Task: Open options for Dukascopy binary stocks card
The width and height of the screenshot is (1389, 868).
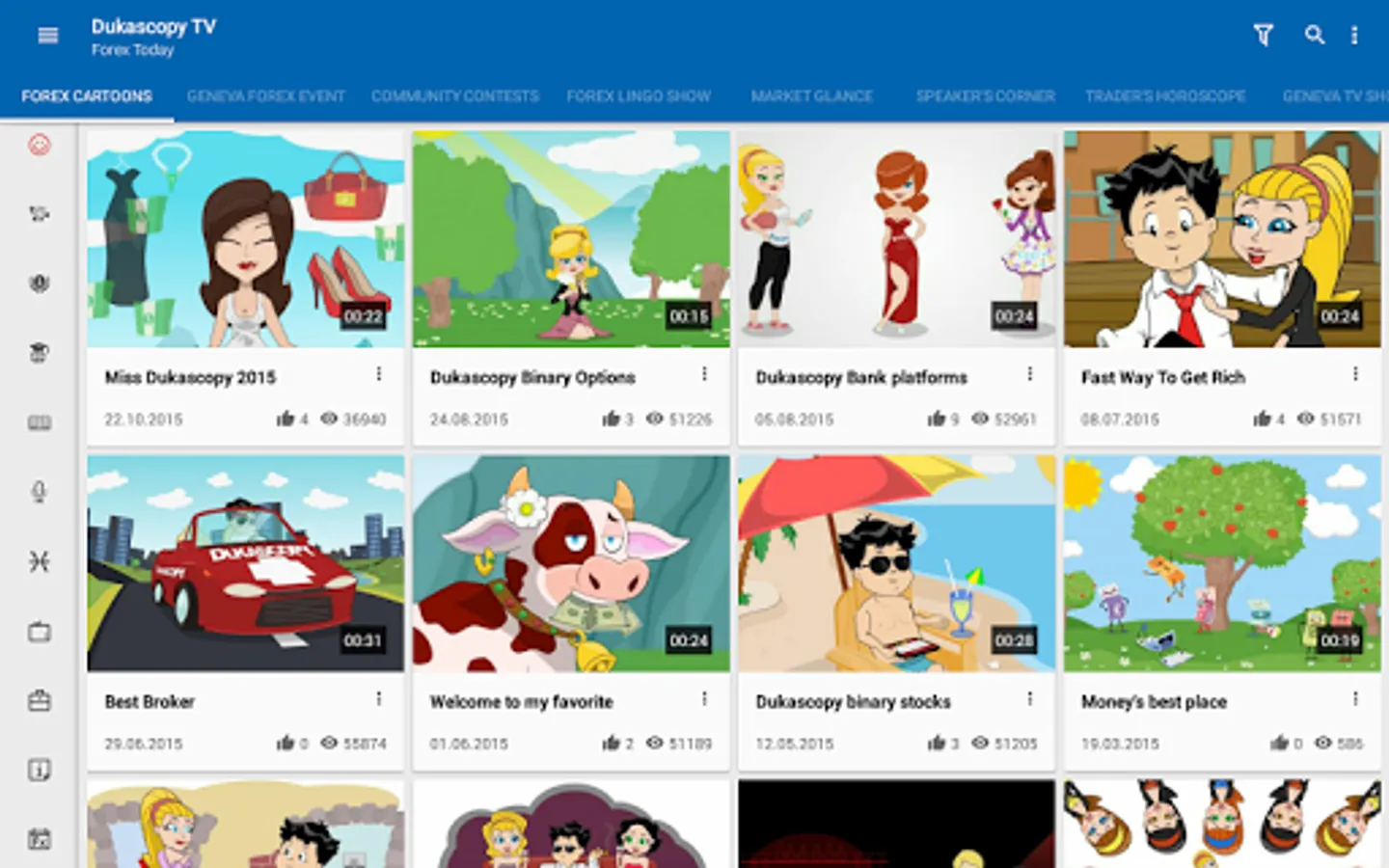Action: pos(1030,698)
